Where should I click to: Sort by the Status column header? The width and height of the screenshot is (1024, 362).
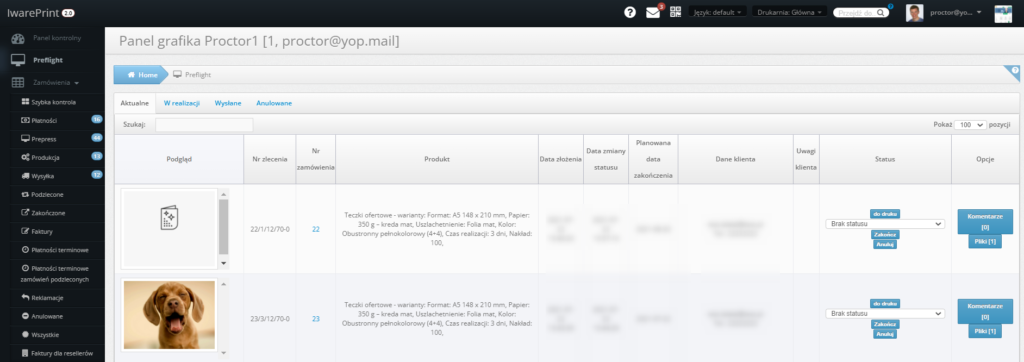pyautogui.click(x=885, y=159)
